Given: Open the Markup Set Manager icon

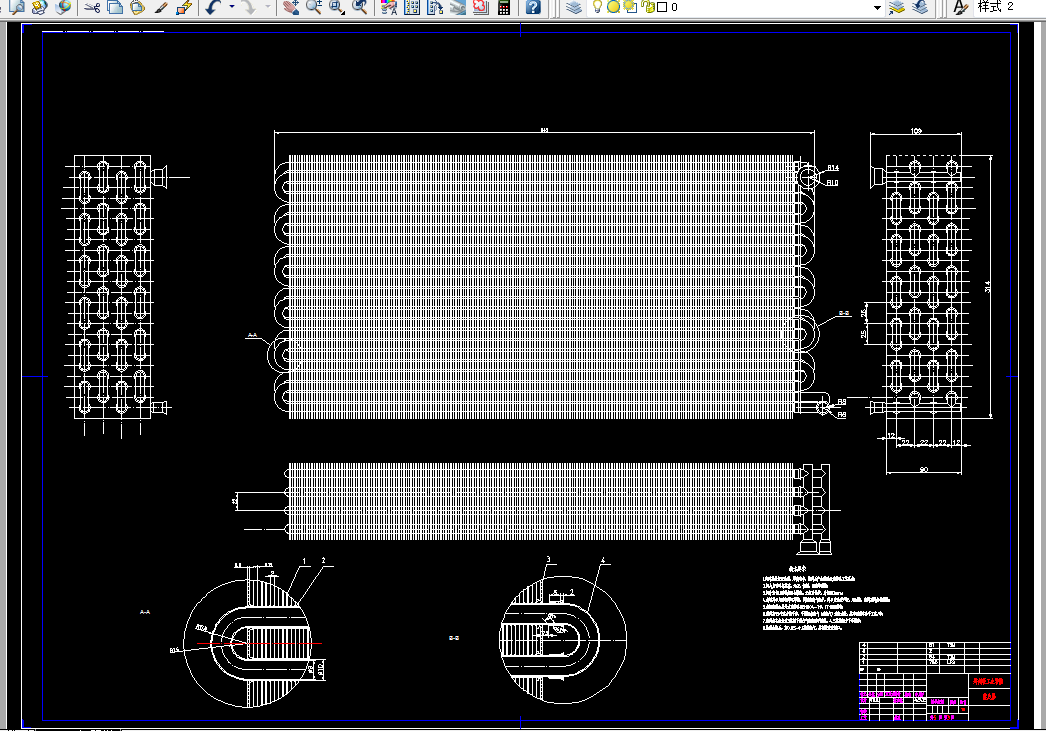Looking at the screenshot, I should (480, 7).
